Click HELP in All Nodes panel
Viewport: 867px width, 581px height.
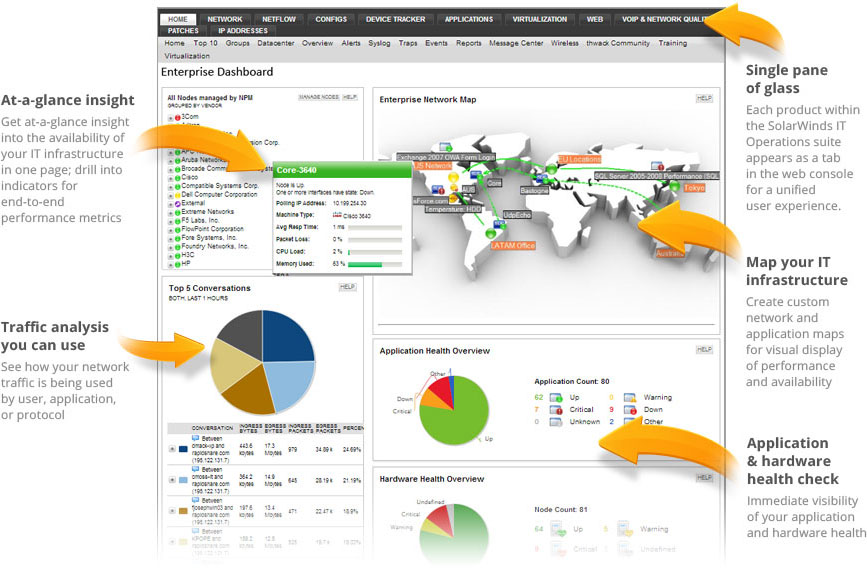click(x=349, y=97)
